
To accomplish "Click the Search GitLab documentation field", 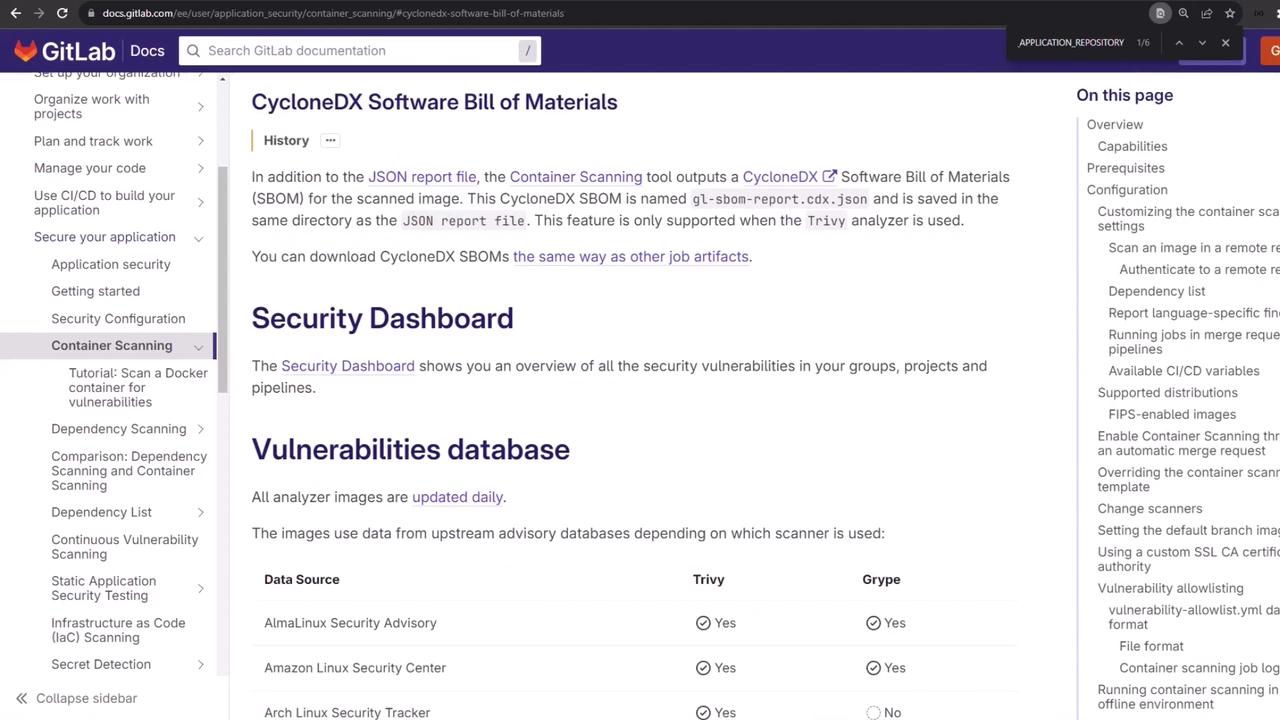I will [x=360, y=51].
